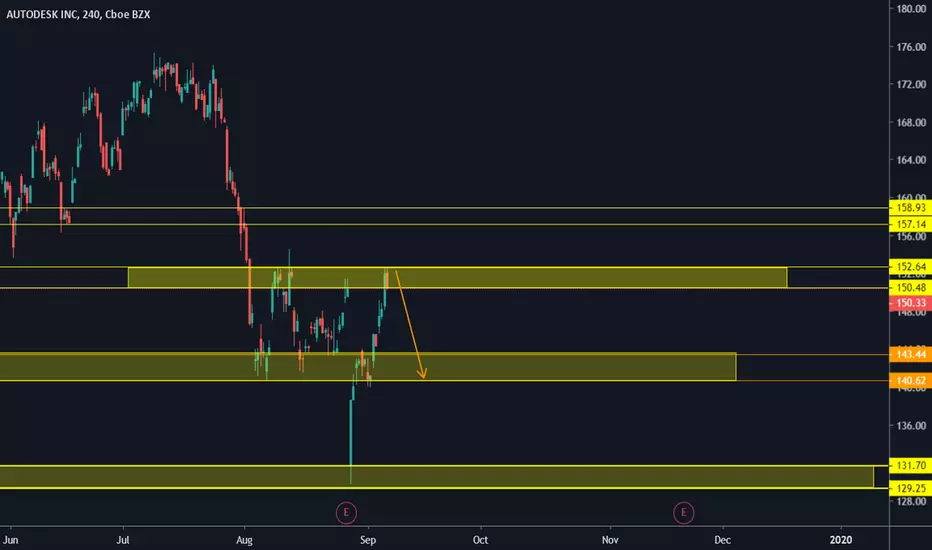
Task: Click the earnings E marker near late November
Action: coord(684,513)
